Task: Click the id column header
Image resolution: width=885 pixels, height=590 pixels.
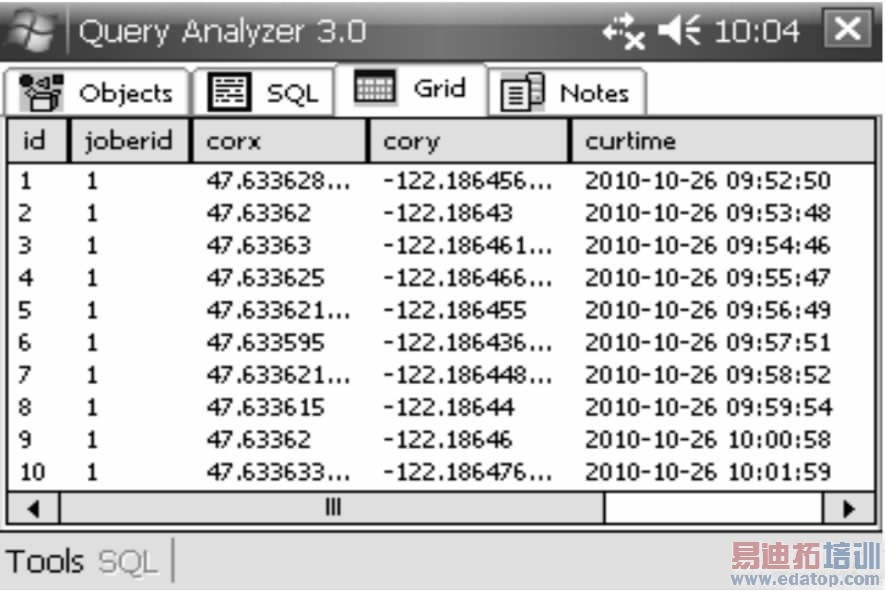Action: 37,141
